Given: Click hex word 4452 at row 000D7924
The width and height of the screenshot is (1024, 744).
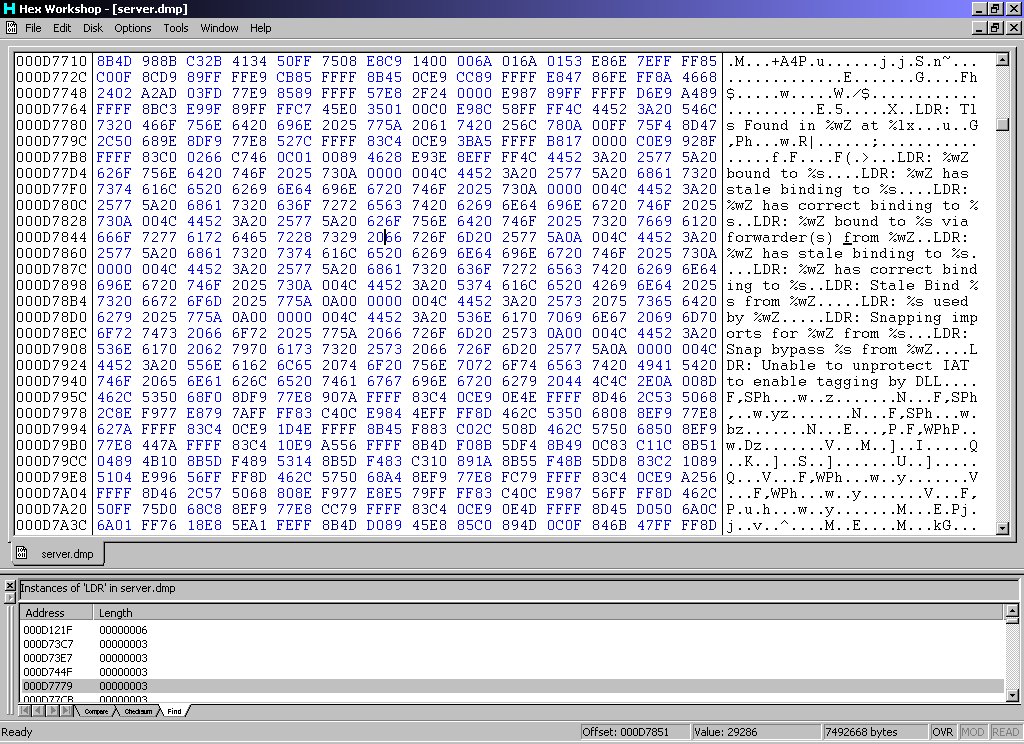Looking at the screenshot, I should point(114,365).
